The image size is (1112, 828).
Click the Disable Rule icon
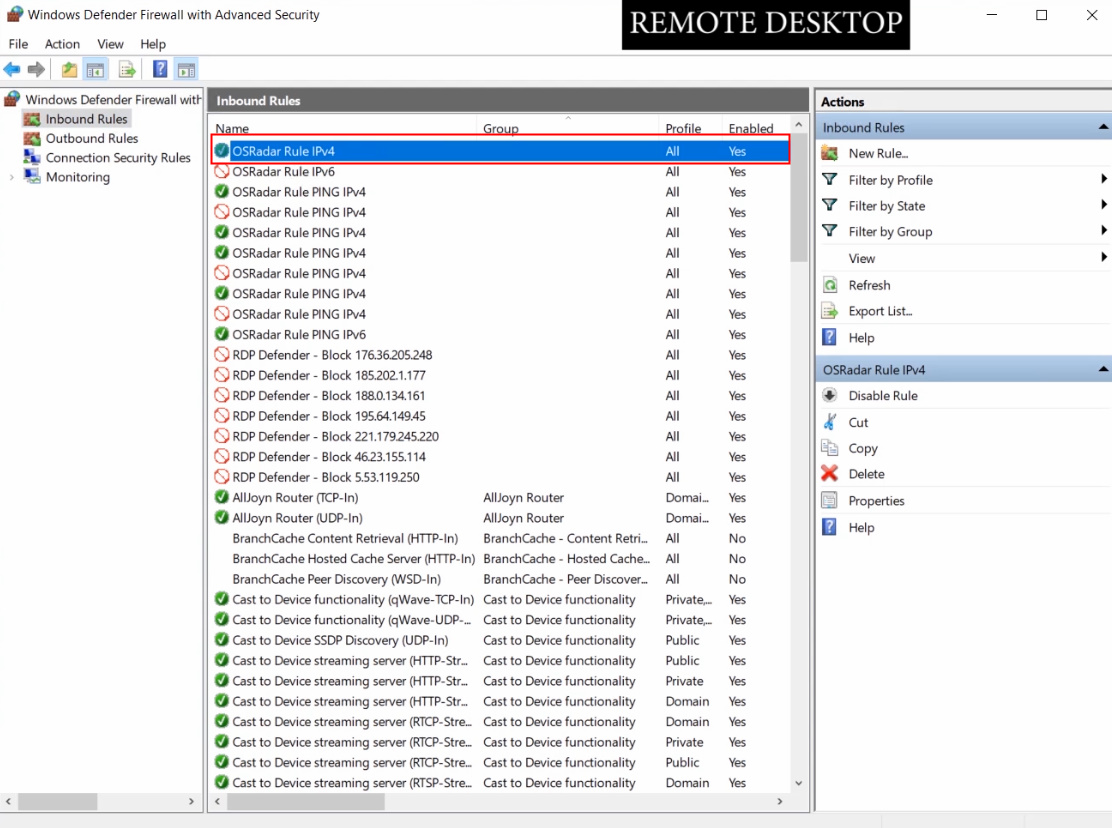point(830,396)
